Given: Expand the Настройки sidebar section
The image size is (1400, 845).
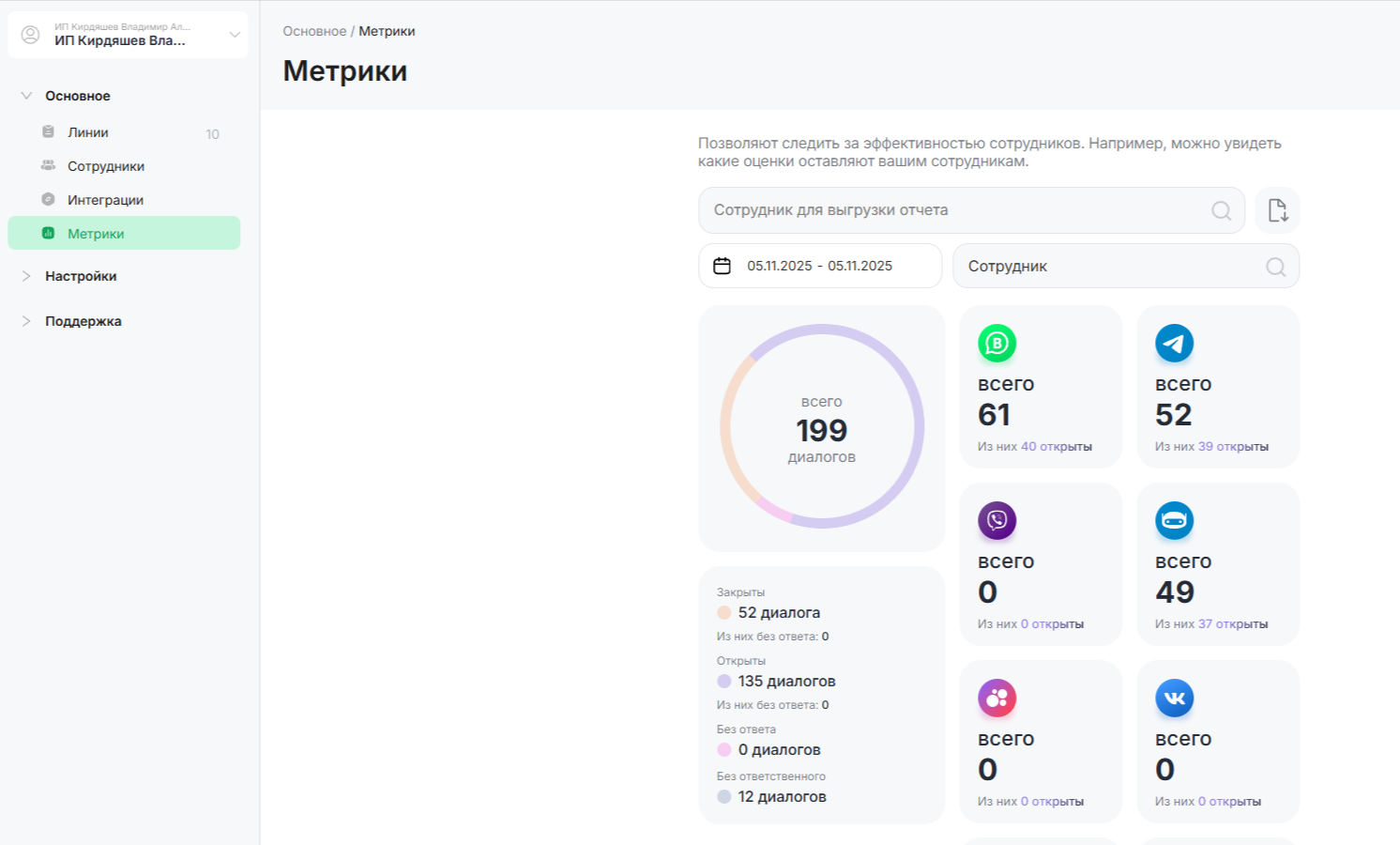Looking at the screenshot, I should [x=26, y=276].
